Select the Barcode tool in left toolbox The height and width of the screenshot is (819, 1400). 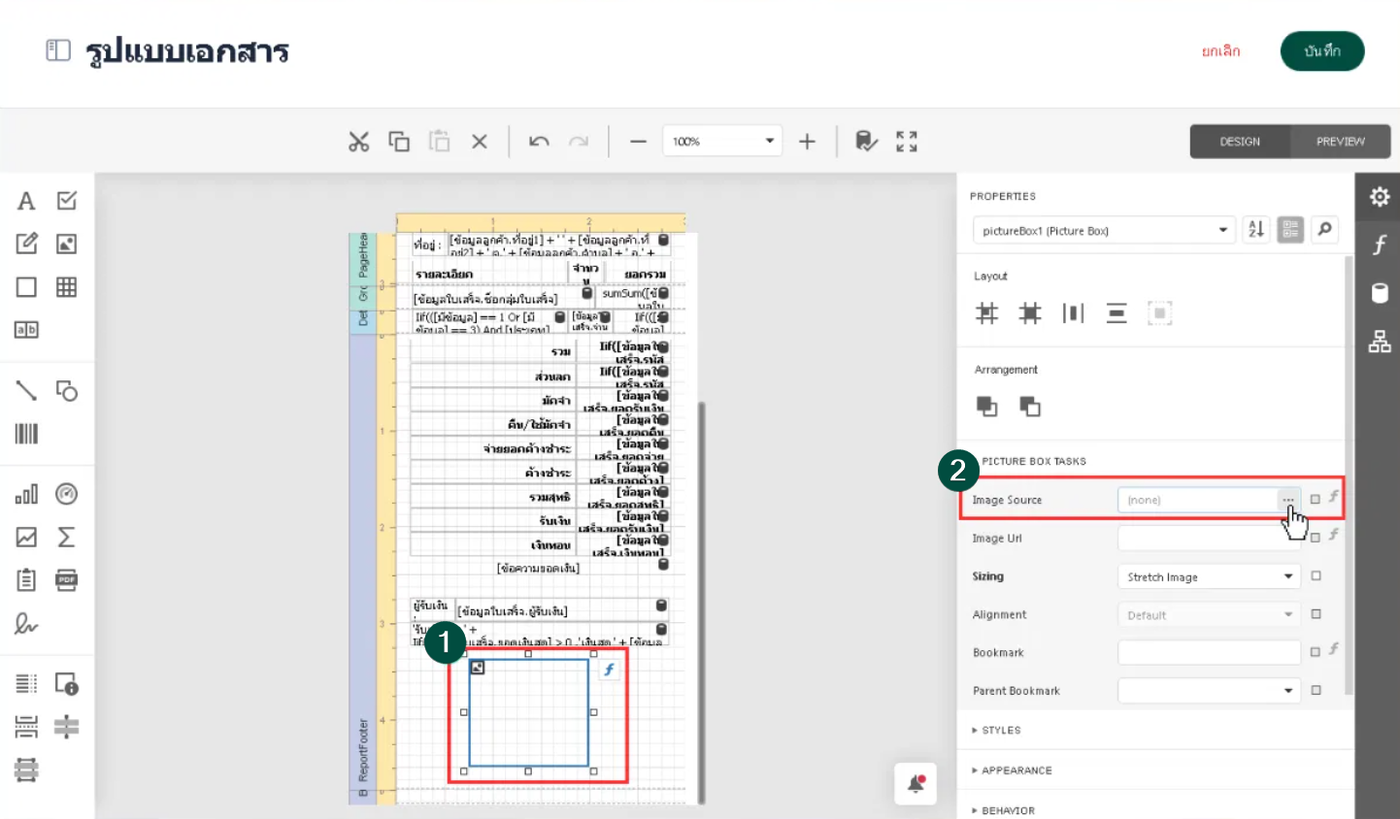click(x=26, y=434)
